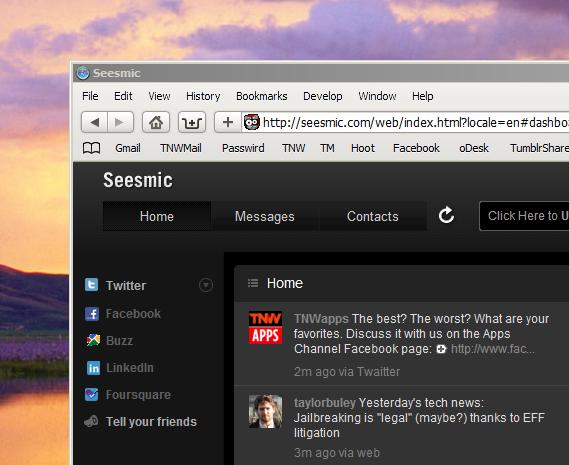Open the browser home page icon

point(156,122)
